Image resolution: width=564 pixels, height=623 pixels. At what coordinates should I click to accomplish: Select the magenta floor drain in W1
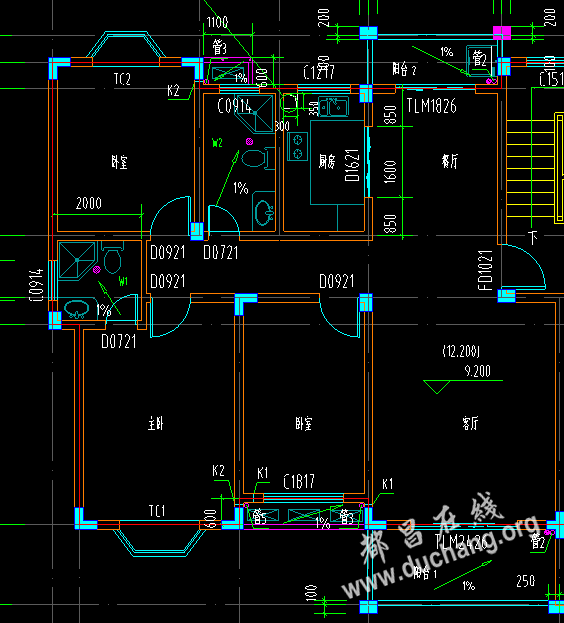pos(97,270)
